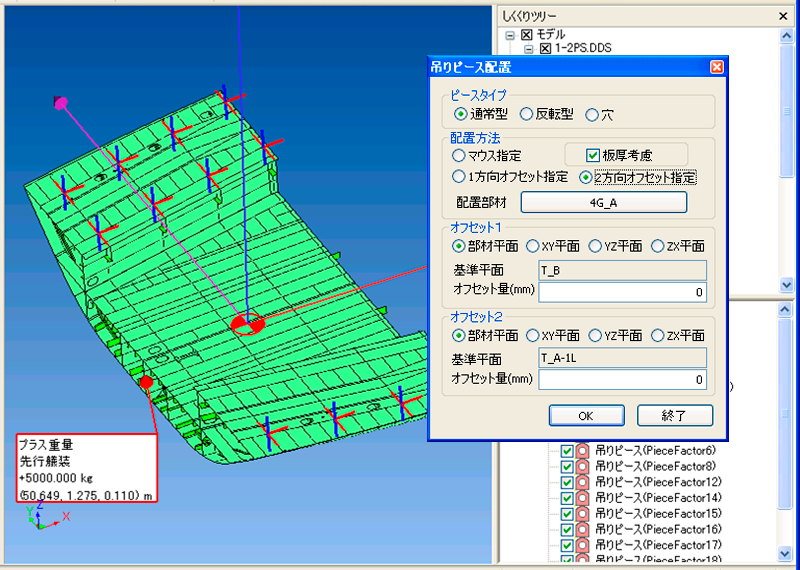800x570 pixels.
Task: Click the red added-weight point marker
Action: coord(146,382)
